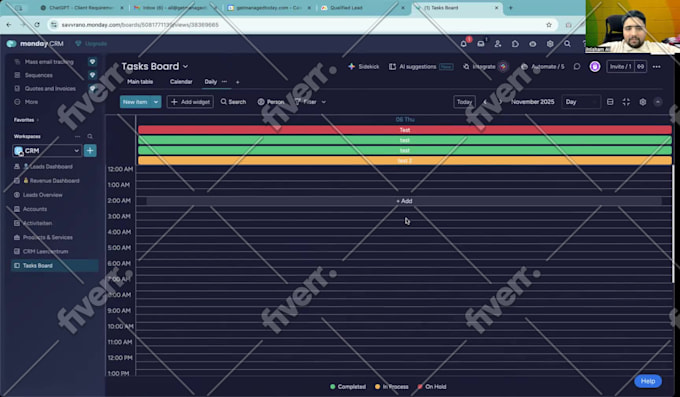Open the orange test 2 event
This screenshot has width=680, height=397.
coord(405,161)
